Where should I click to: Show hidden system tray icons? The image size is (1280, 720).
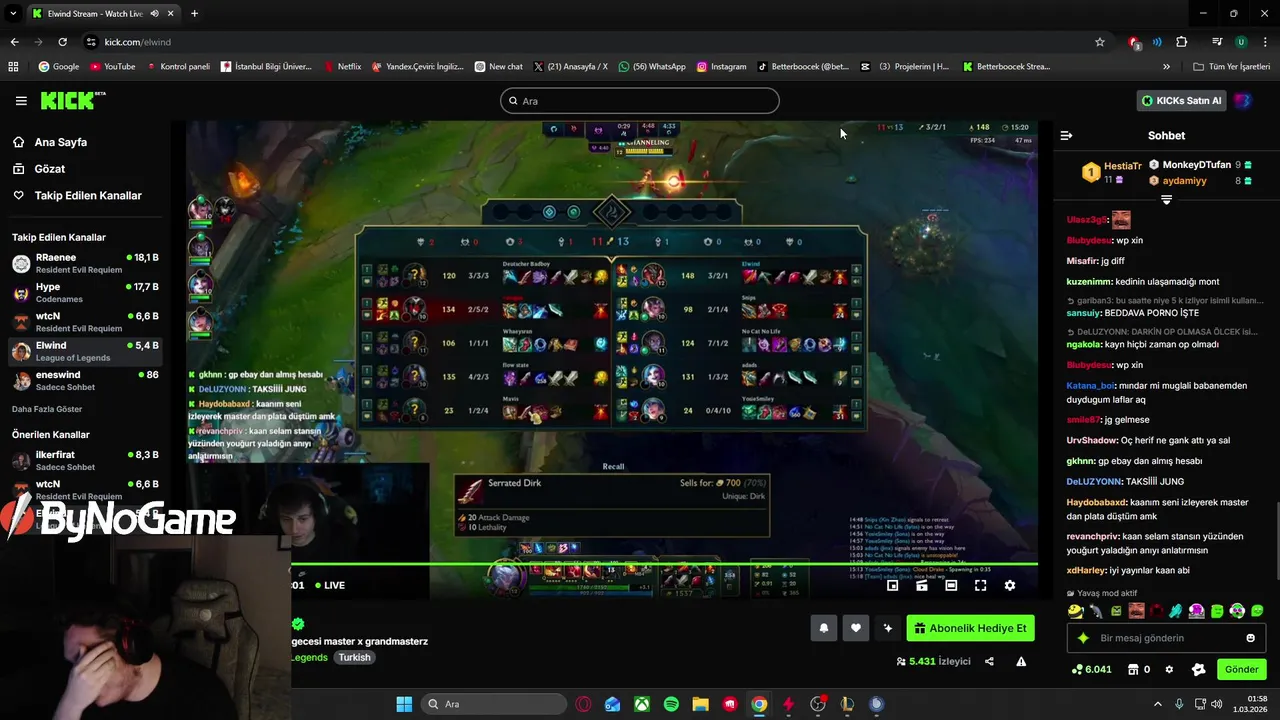[x=1158, y=704]
